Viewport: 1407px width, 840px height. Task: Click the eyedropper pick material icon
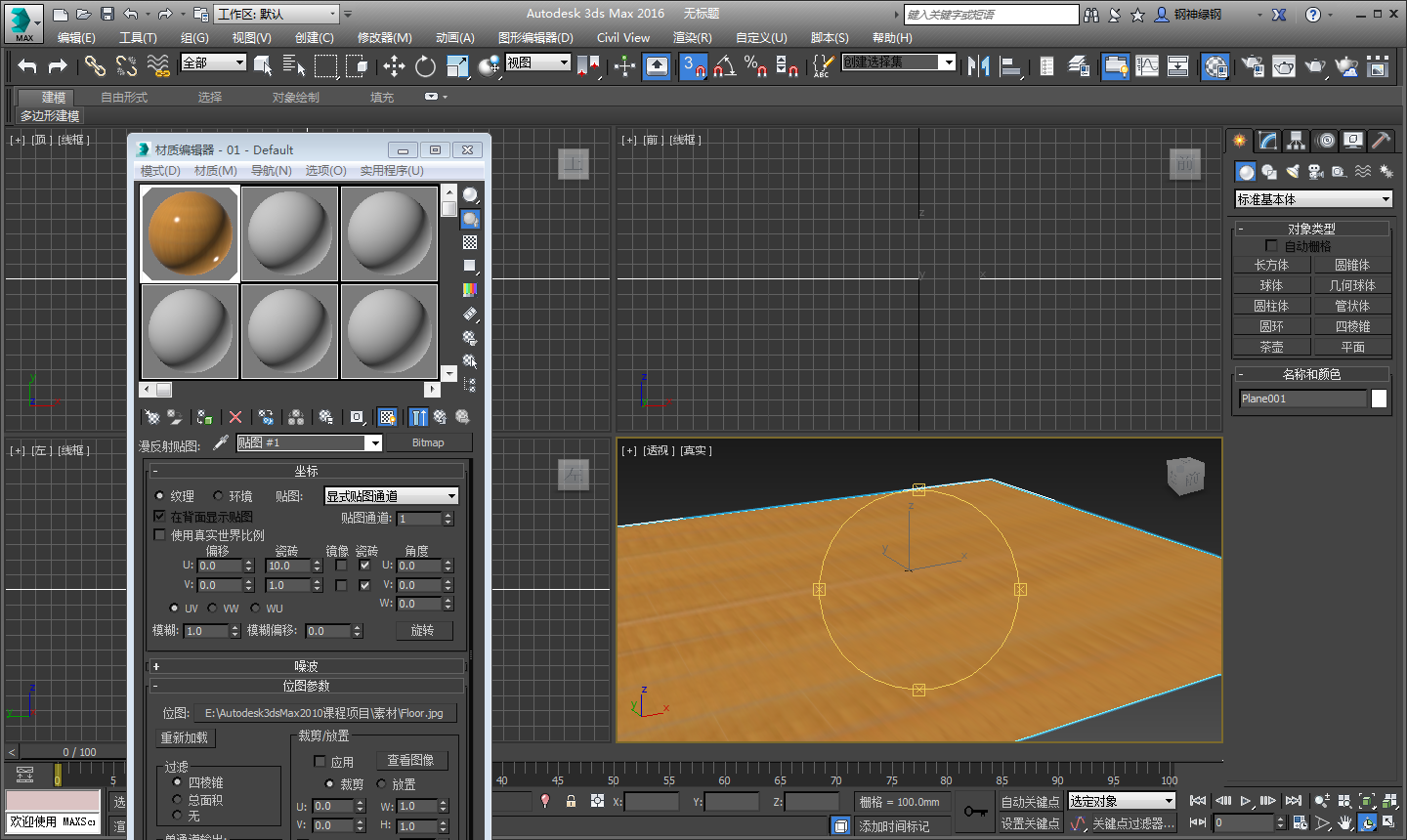point(221,442)
